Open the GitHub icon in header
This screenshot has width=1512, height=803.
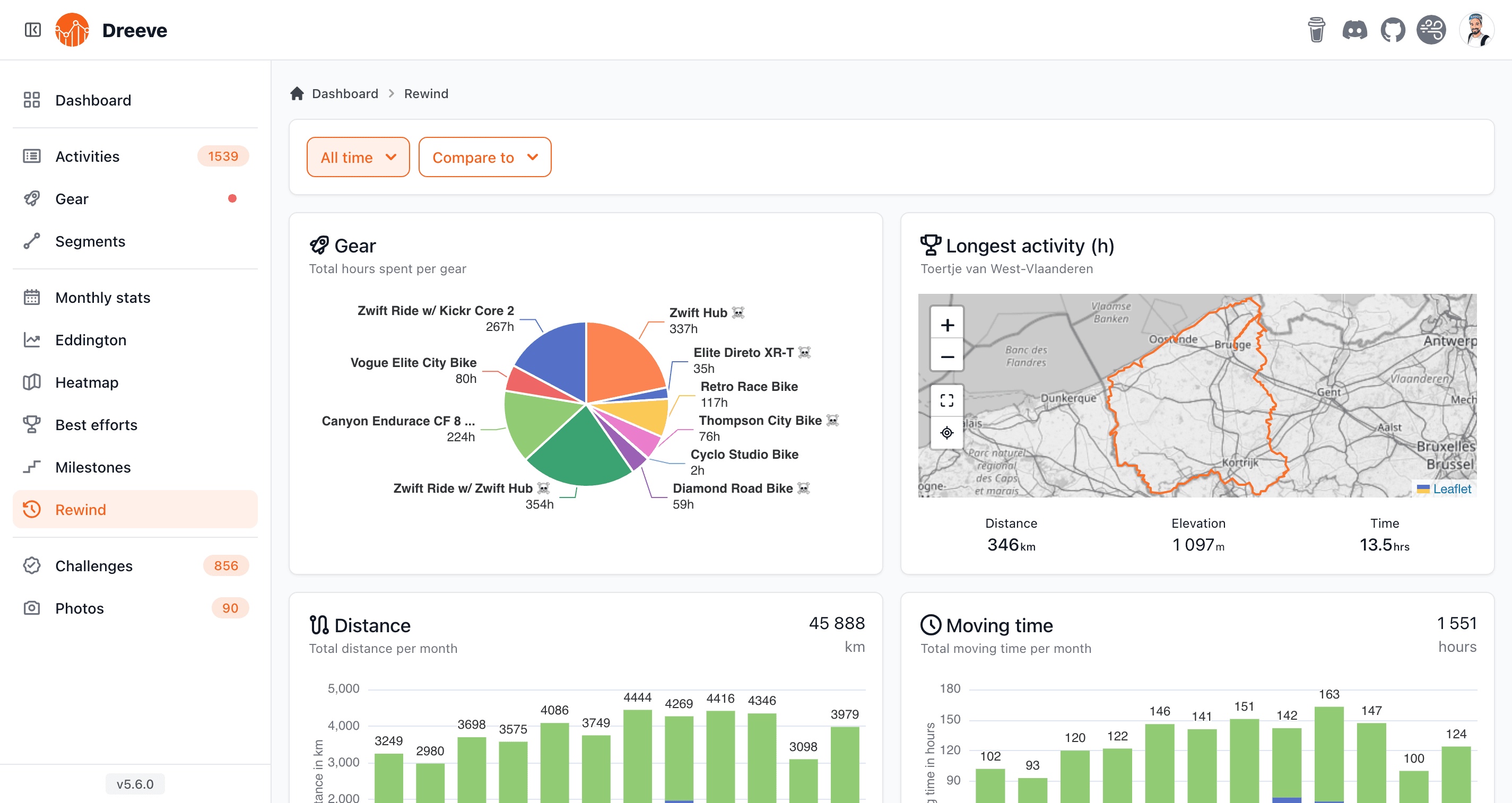(1393, 30)
